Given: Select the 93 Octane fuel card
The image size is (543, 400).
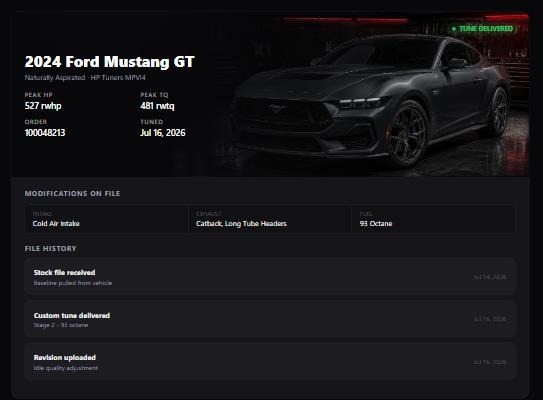Looking at the screenshot, I should coord(433,219).
